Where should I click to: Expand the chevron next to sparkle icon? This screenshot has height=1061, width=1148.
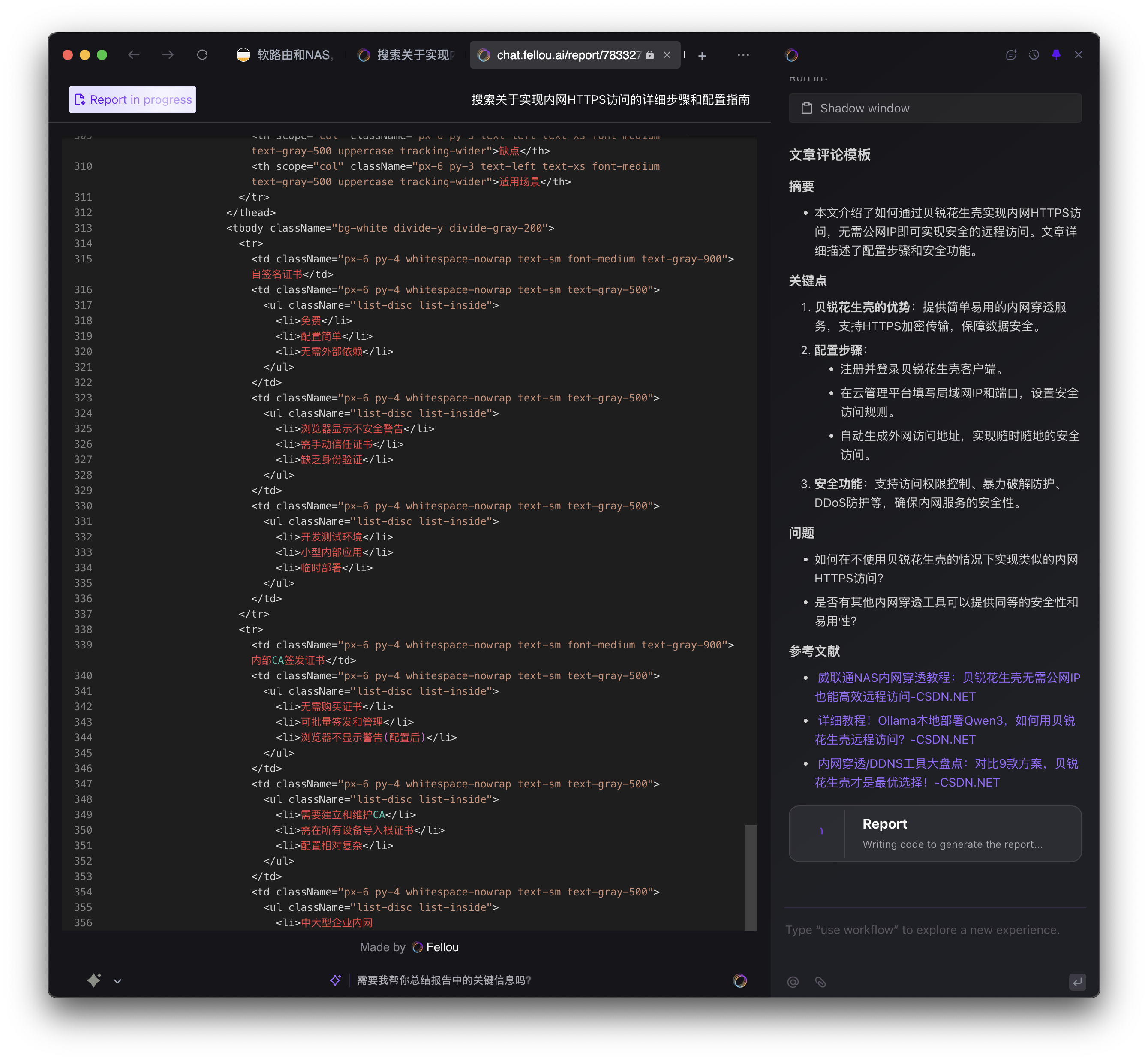point(117,981)
